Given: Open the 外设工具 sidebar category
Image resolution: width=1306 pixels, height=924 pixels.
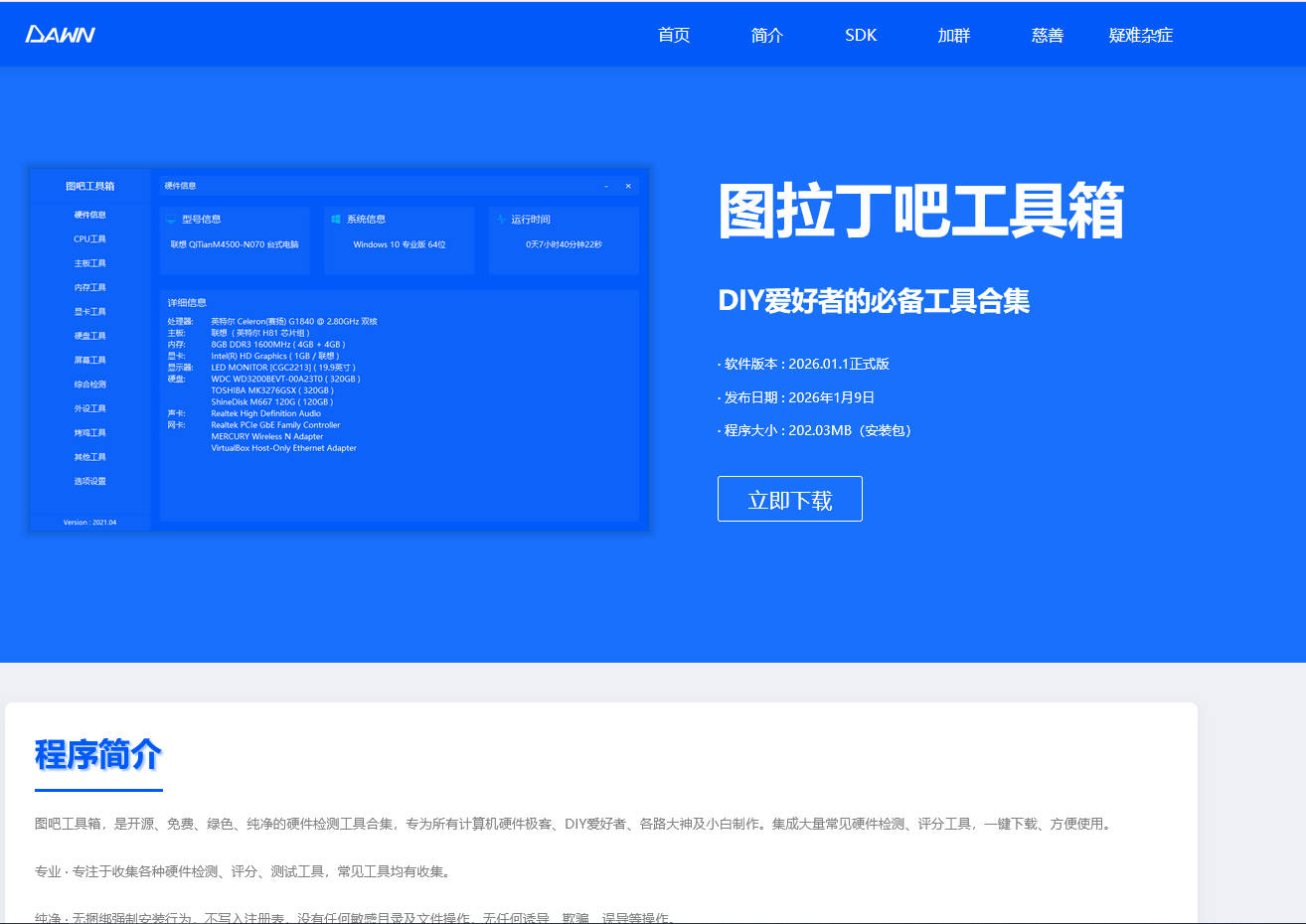Looking at the screenshot, I should click(x=89, y=407).
